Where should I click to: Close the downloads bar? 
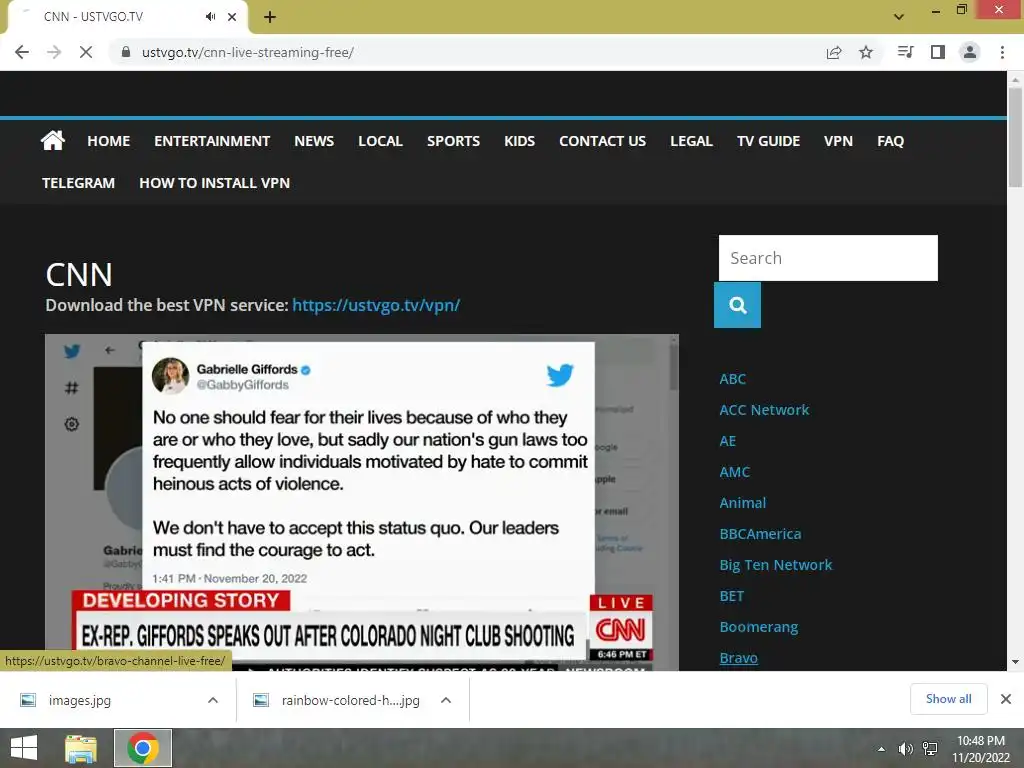1006,699
